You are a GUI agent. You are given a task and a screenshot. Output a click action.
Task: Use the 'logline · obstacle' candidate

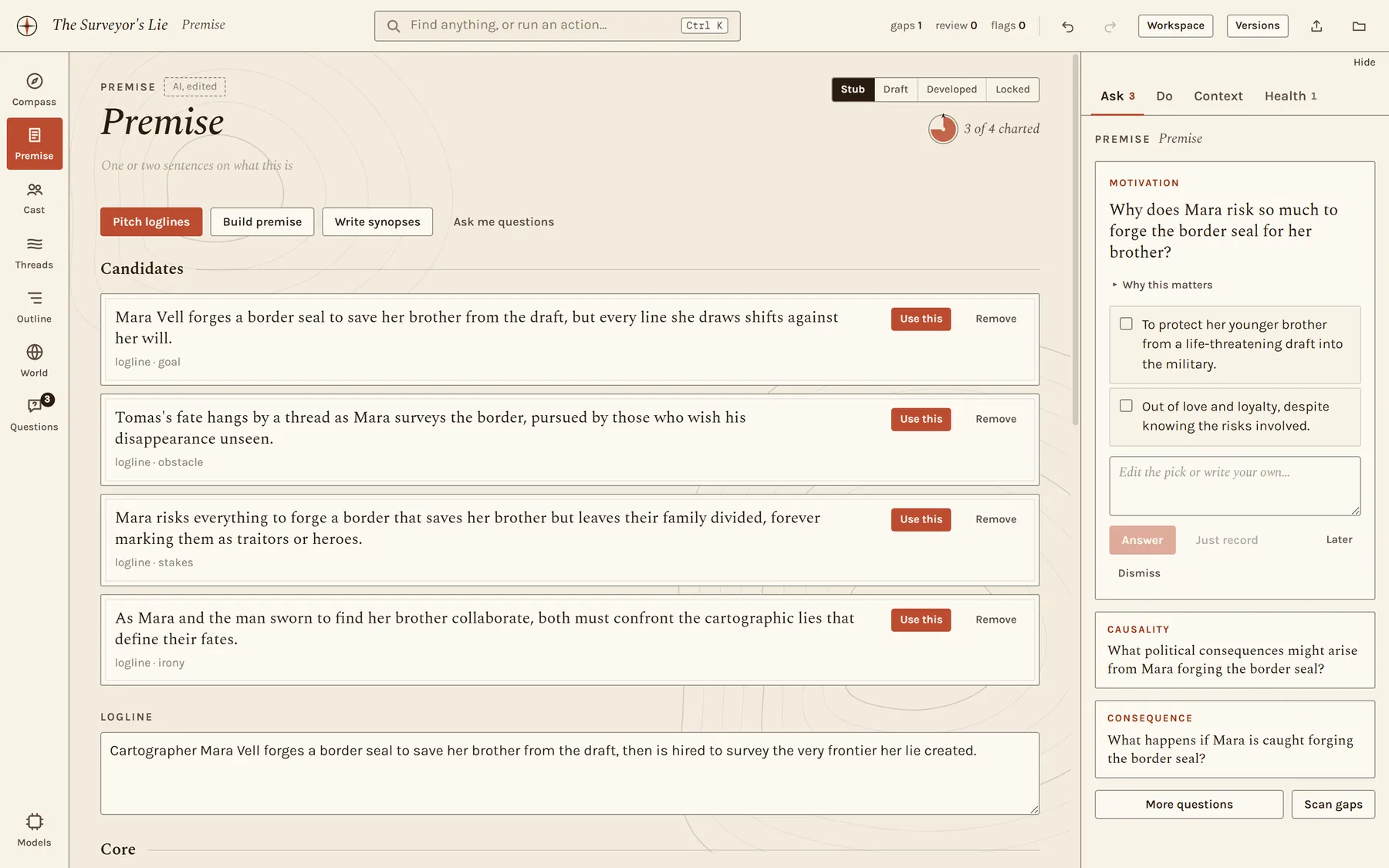click(x=921, y=419)
